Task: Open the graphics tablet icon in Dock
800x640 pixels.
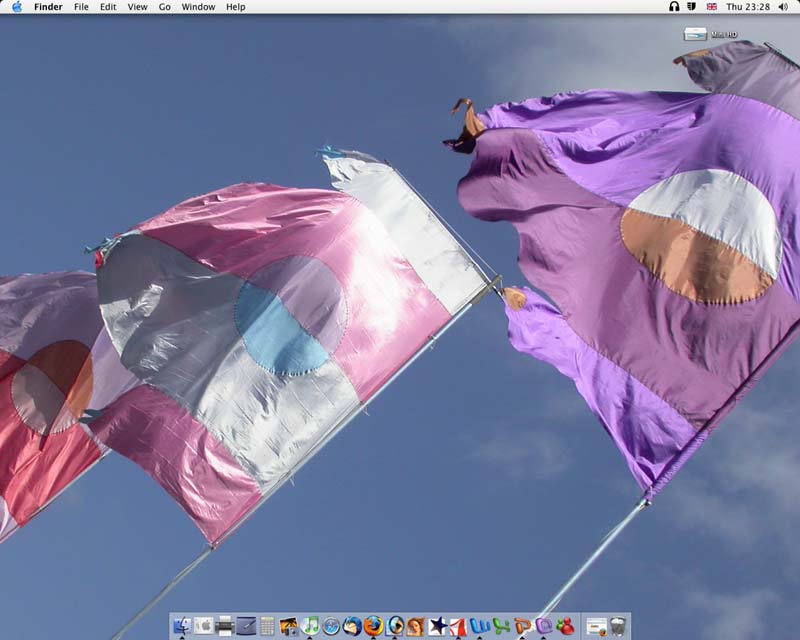Action: click(x=245, y=626)
